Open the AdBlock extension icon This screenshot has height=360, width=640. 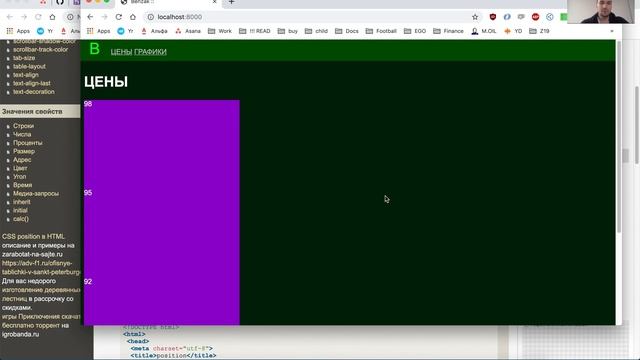click(536, 17)
